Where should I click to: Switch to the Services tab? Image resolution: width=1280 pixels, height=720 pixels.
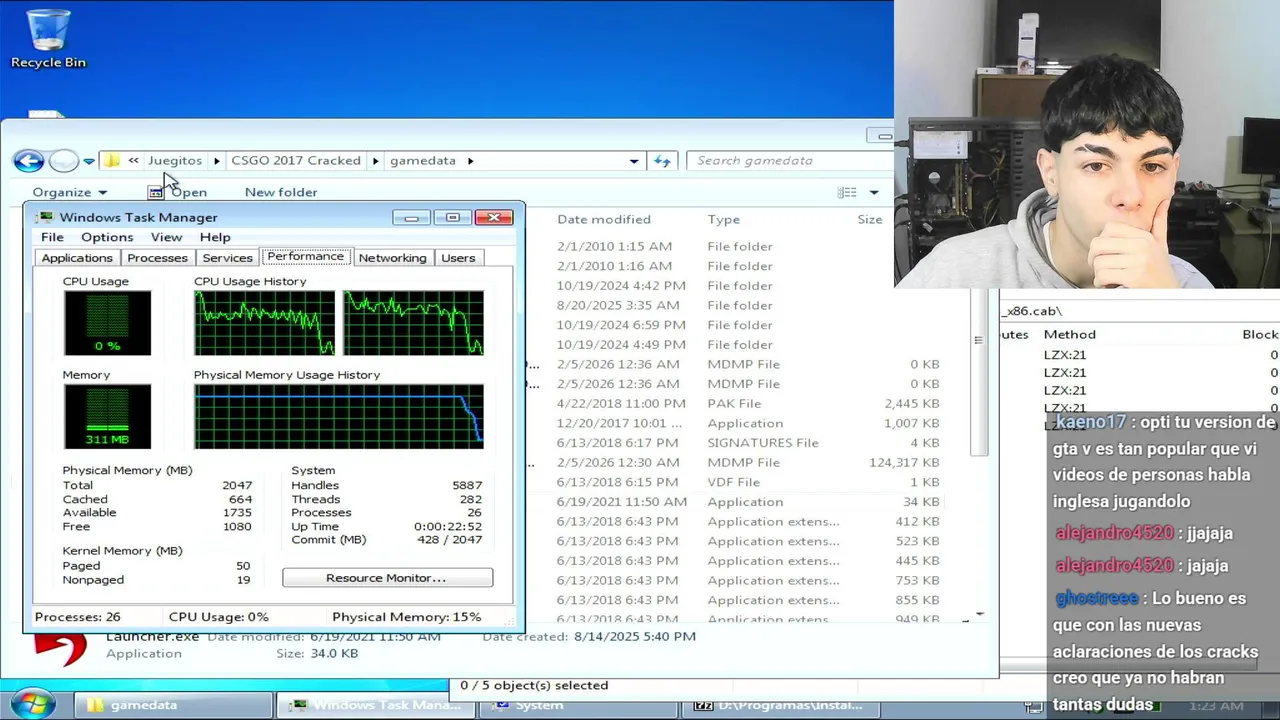pyautogui.click(x=227, y=258)
